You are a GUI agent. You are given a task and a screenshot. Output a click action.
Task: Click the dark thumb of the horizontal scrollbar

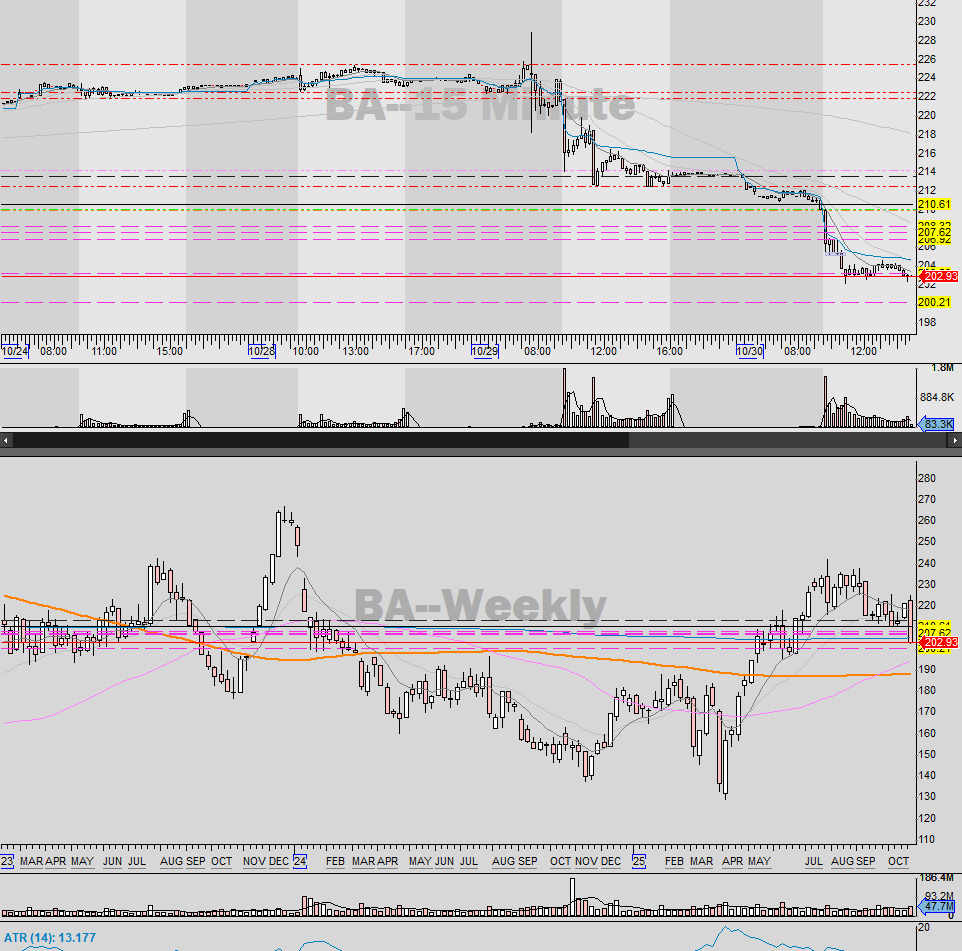point(321,440)
